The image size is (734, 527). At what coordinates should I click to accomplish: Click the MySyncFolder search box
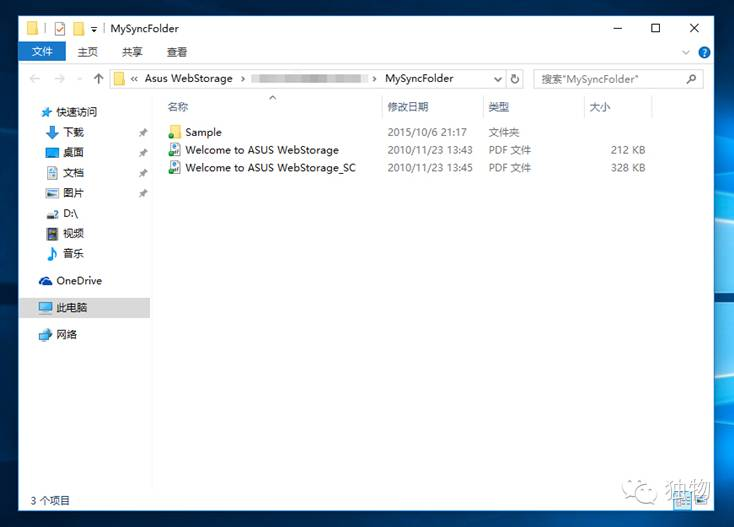pyautogui.click(x=610, y=79)
